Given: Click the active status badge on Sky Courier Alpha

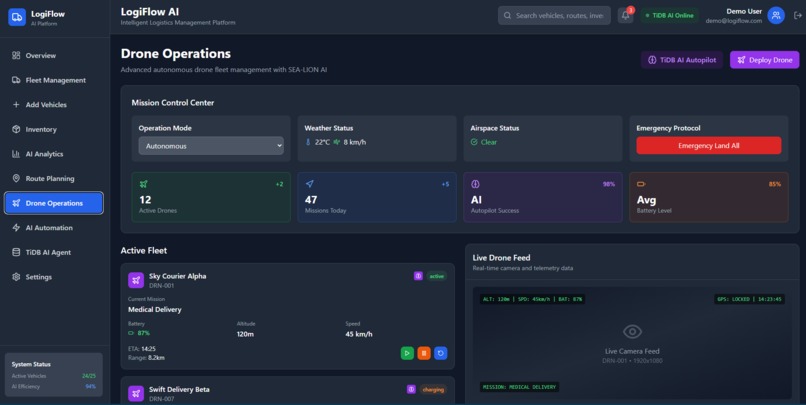Looking at the screenshot, I should (436, 276).
